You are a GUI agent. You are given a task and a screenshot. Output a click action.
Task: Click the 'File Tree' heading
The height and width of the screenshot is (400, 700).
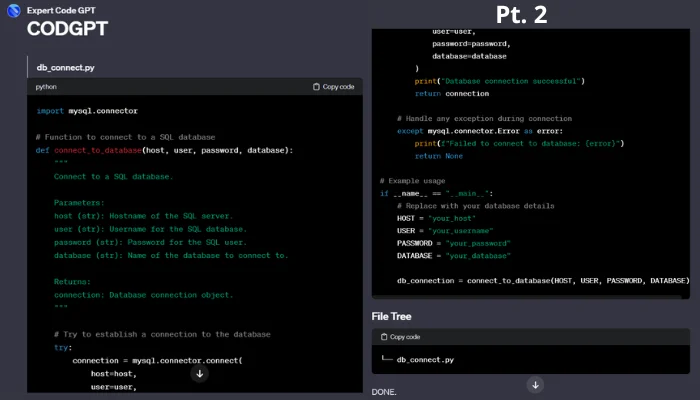(x=392, y=316)
